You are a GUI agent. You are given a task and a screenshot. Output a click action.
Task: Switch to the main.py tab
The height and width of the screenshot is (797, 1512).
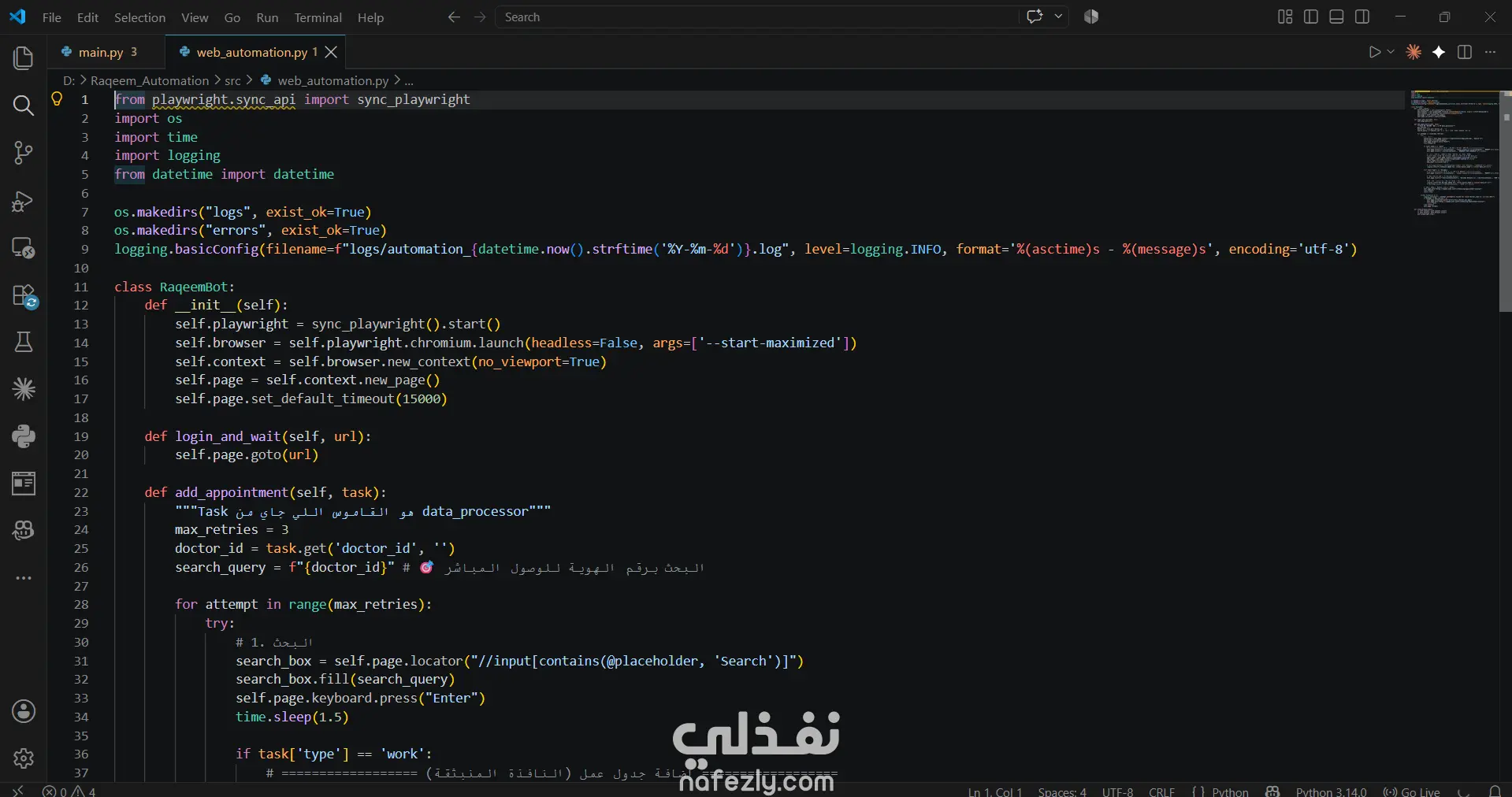pos(106,52)
